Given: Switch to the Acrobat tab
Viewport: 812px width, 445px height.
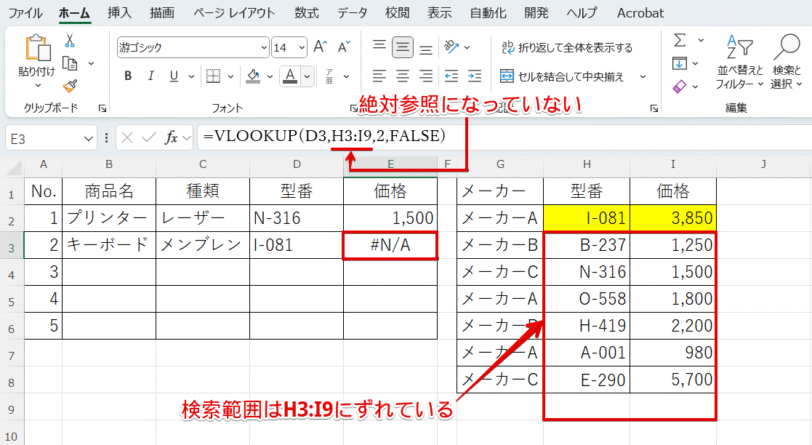Looking at the screenshot, I should click(x=640, y=13).
